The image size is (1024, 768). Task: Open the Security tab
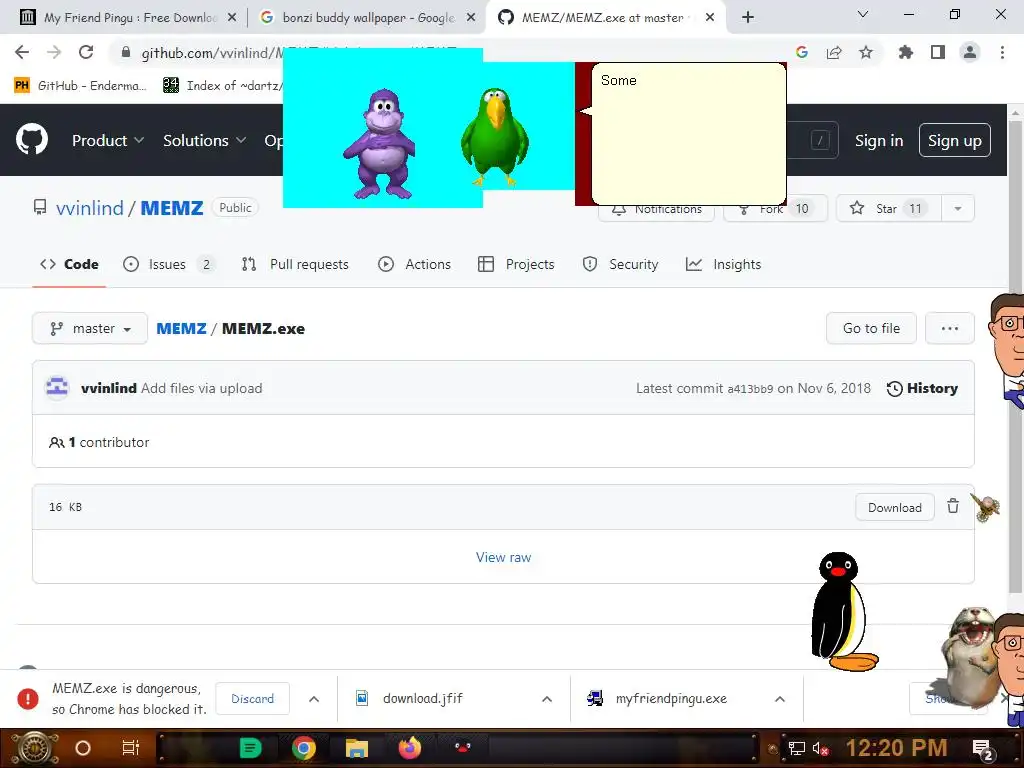620,264
